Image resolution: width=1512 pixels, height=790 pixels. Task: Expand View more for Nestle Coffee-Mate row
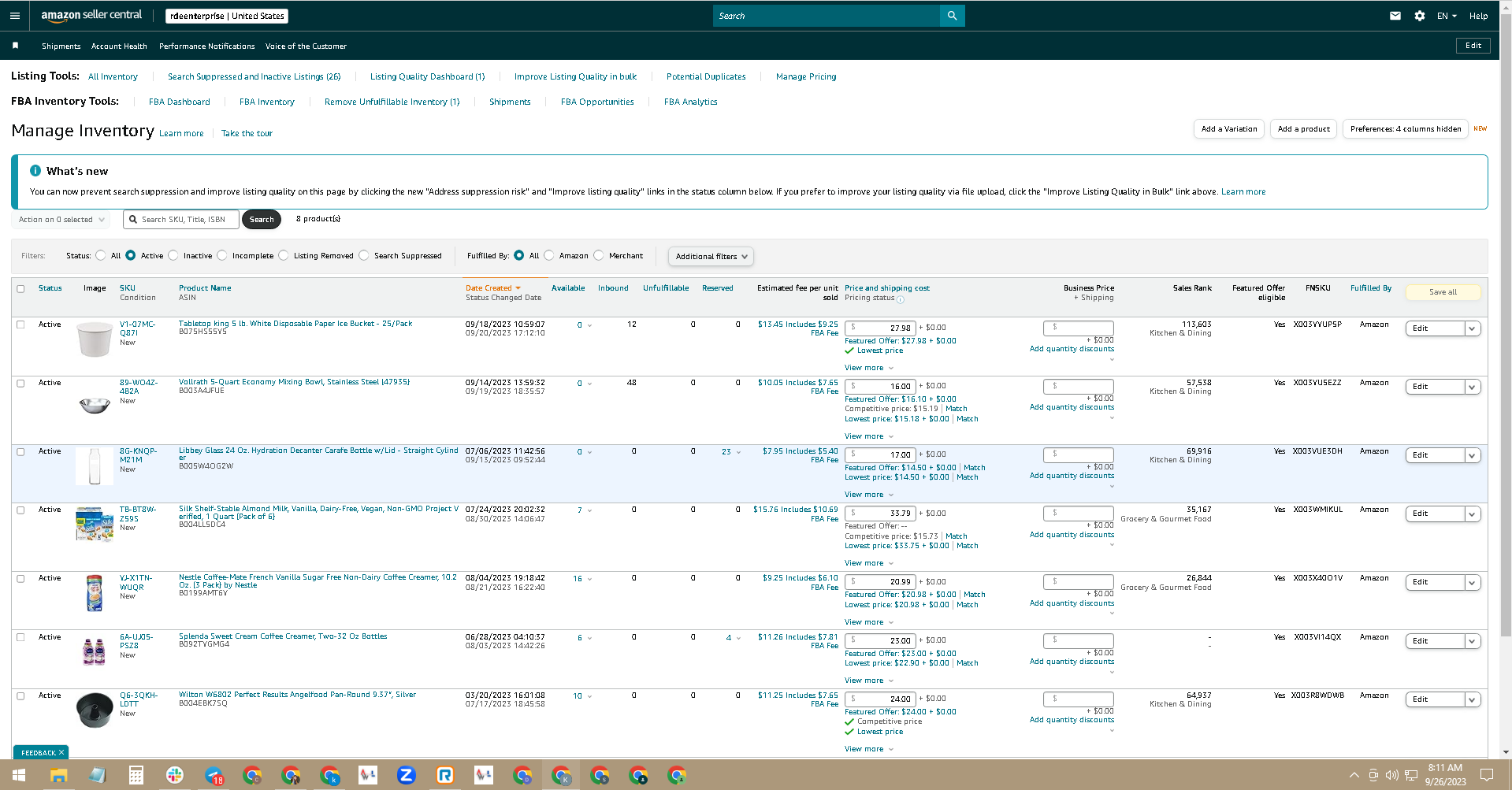pos(868,622)
